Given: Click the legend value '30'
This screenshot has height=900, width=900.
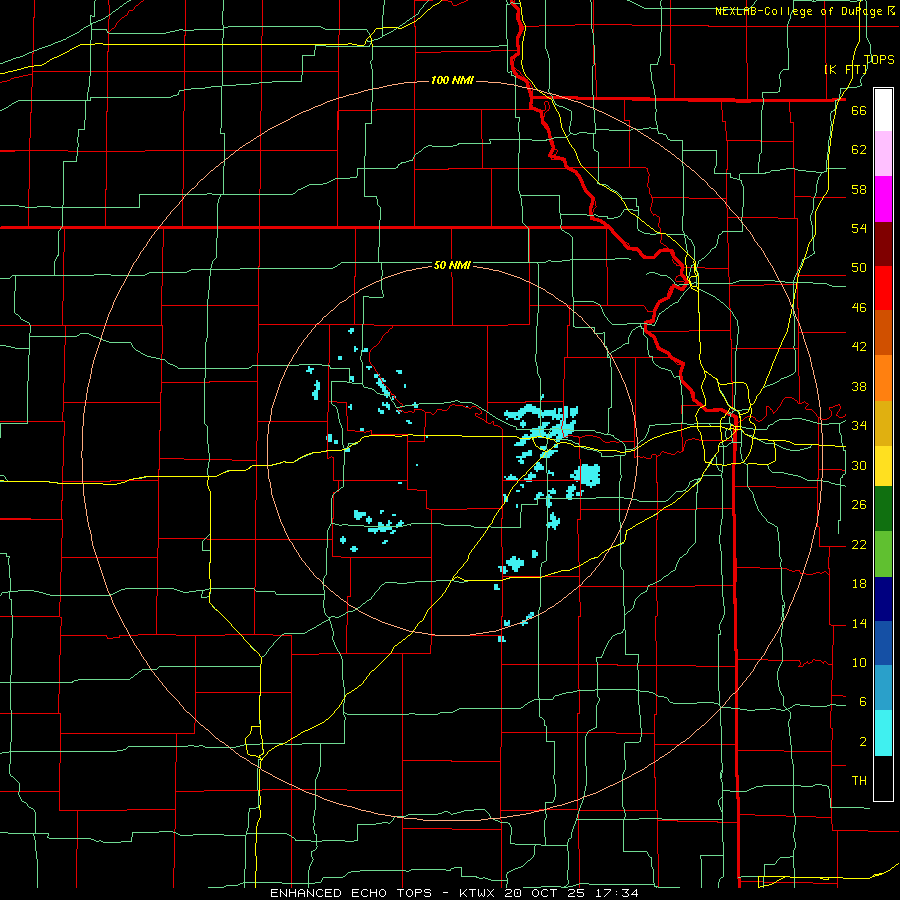Looking at the screenshot, I should (859, 465).
